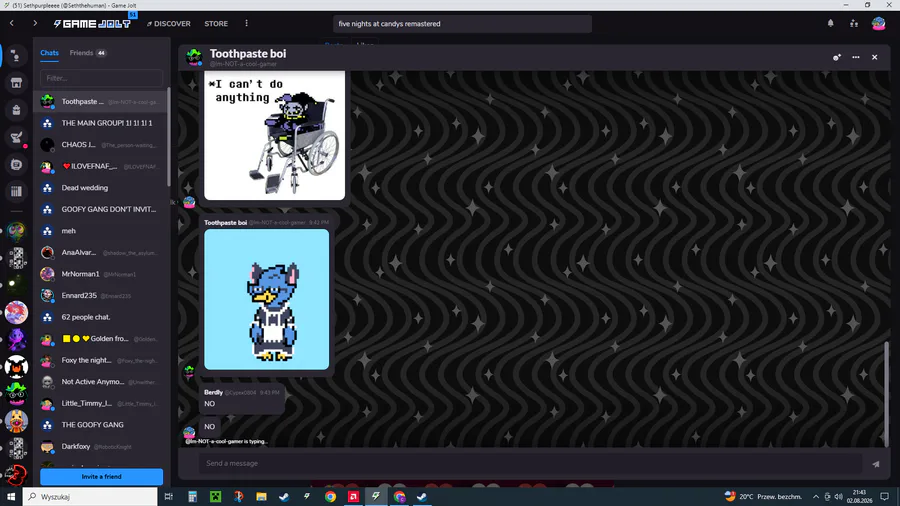Viewport: 900px width, 506px height.
Task: Open the blue bird pixel art image
Action: pyautogui.click(x=267, y=299)
